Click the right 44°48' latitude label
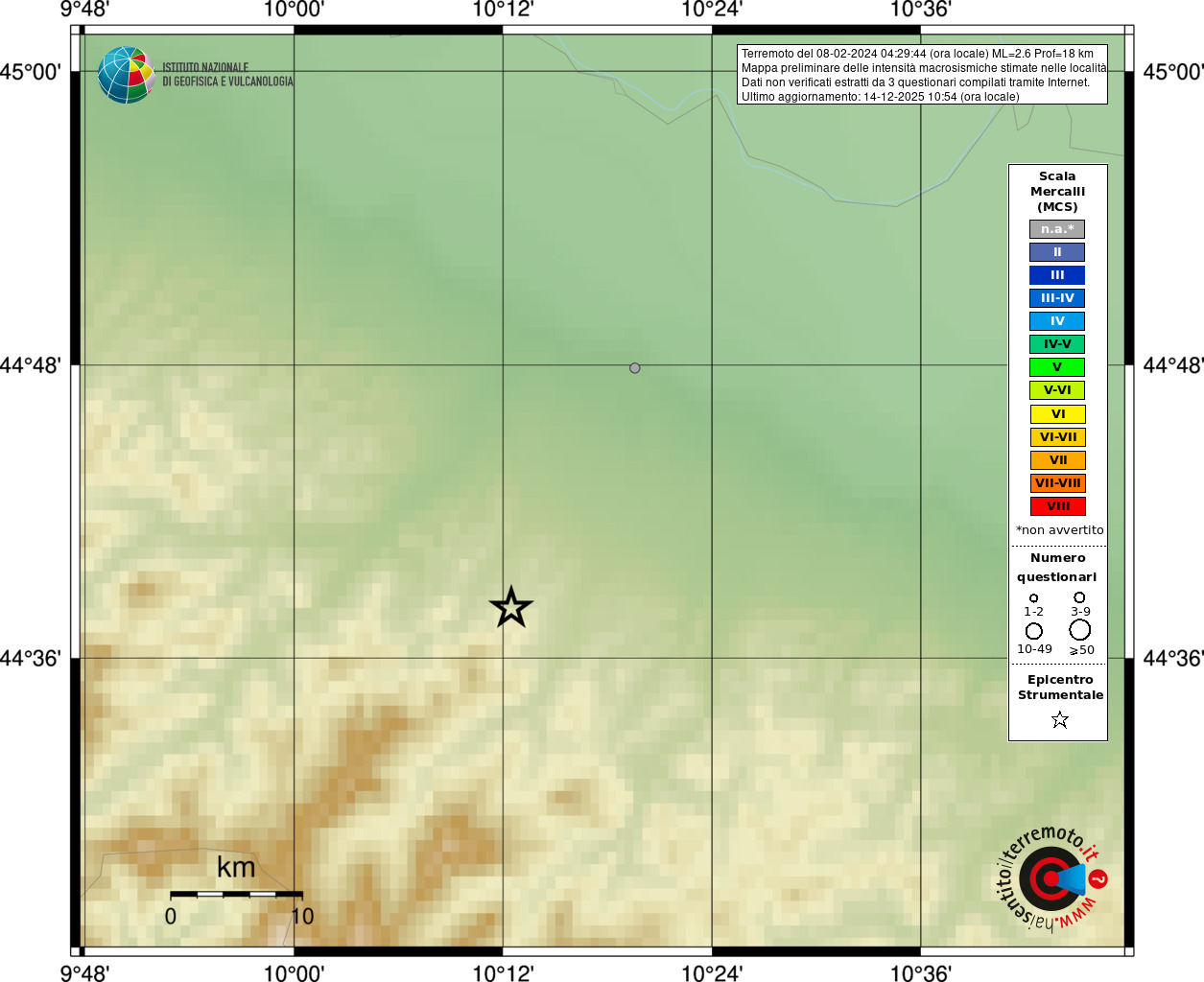 (1173, 365)
